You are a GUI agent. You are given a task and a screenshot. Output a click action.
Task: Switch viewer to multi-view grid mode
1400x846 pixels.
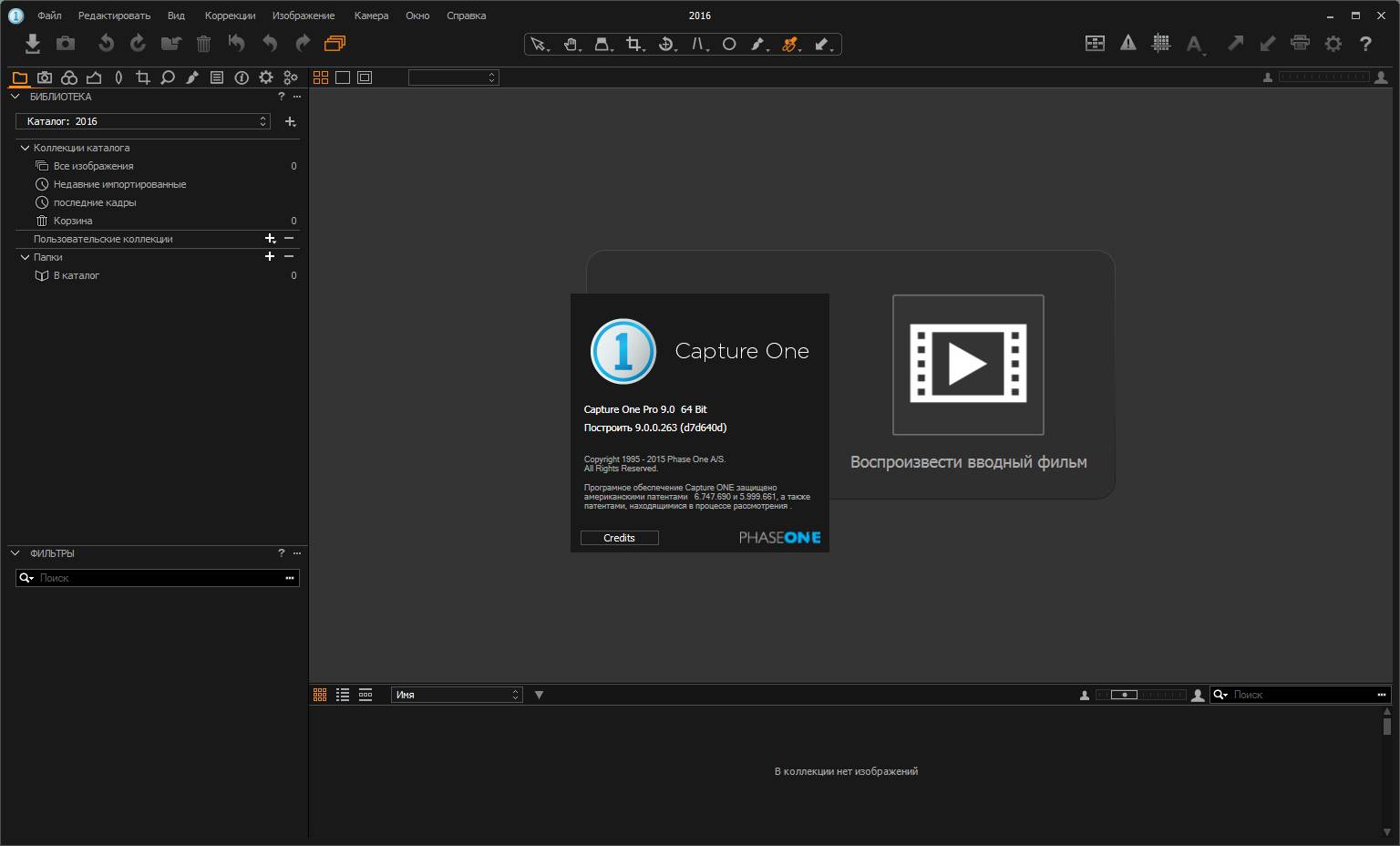tap(321, 77)
